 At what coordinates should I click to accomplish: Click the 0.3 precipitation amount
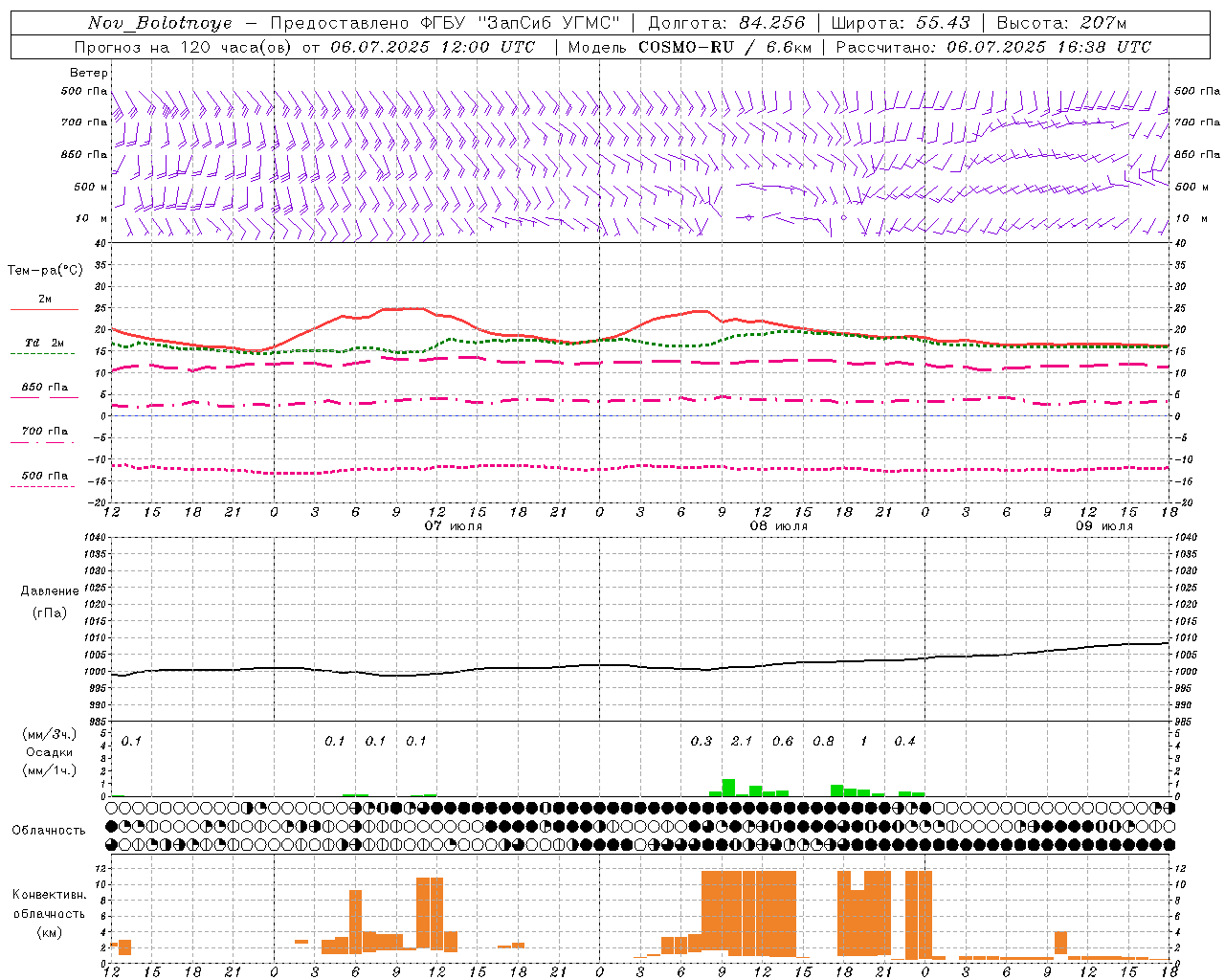coord(702,741)
